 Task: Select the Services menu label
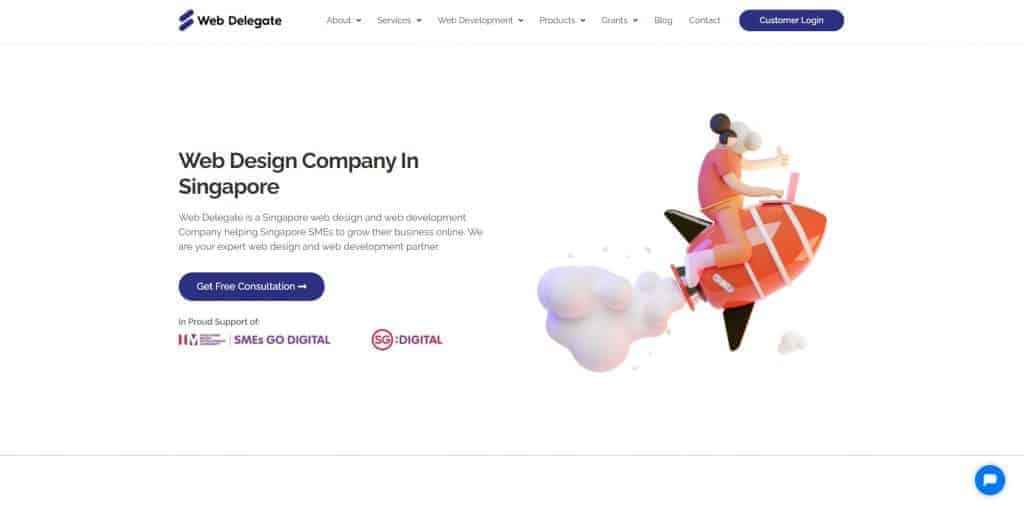[x=394, y=20]
